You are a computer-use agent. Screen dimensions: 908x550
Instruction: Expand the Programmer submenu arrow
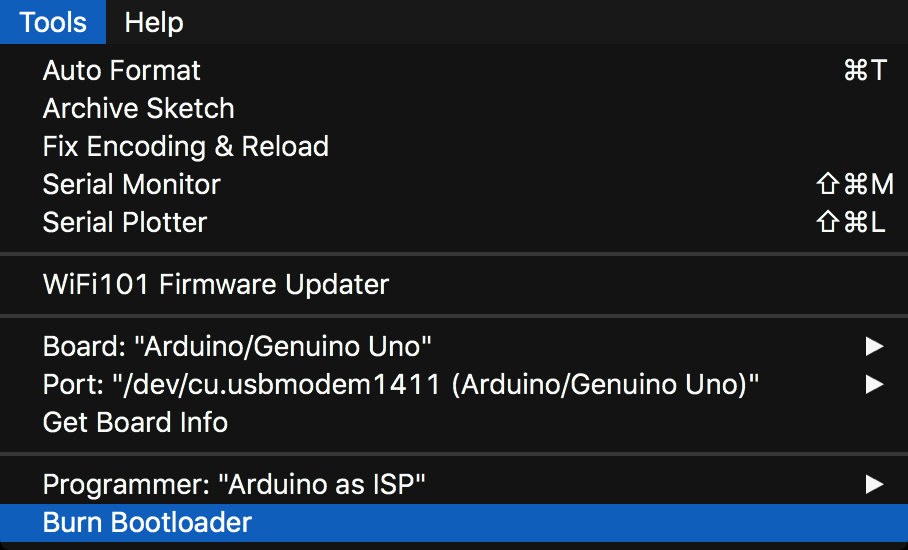874,485
